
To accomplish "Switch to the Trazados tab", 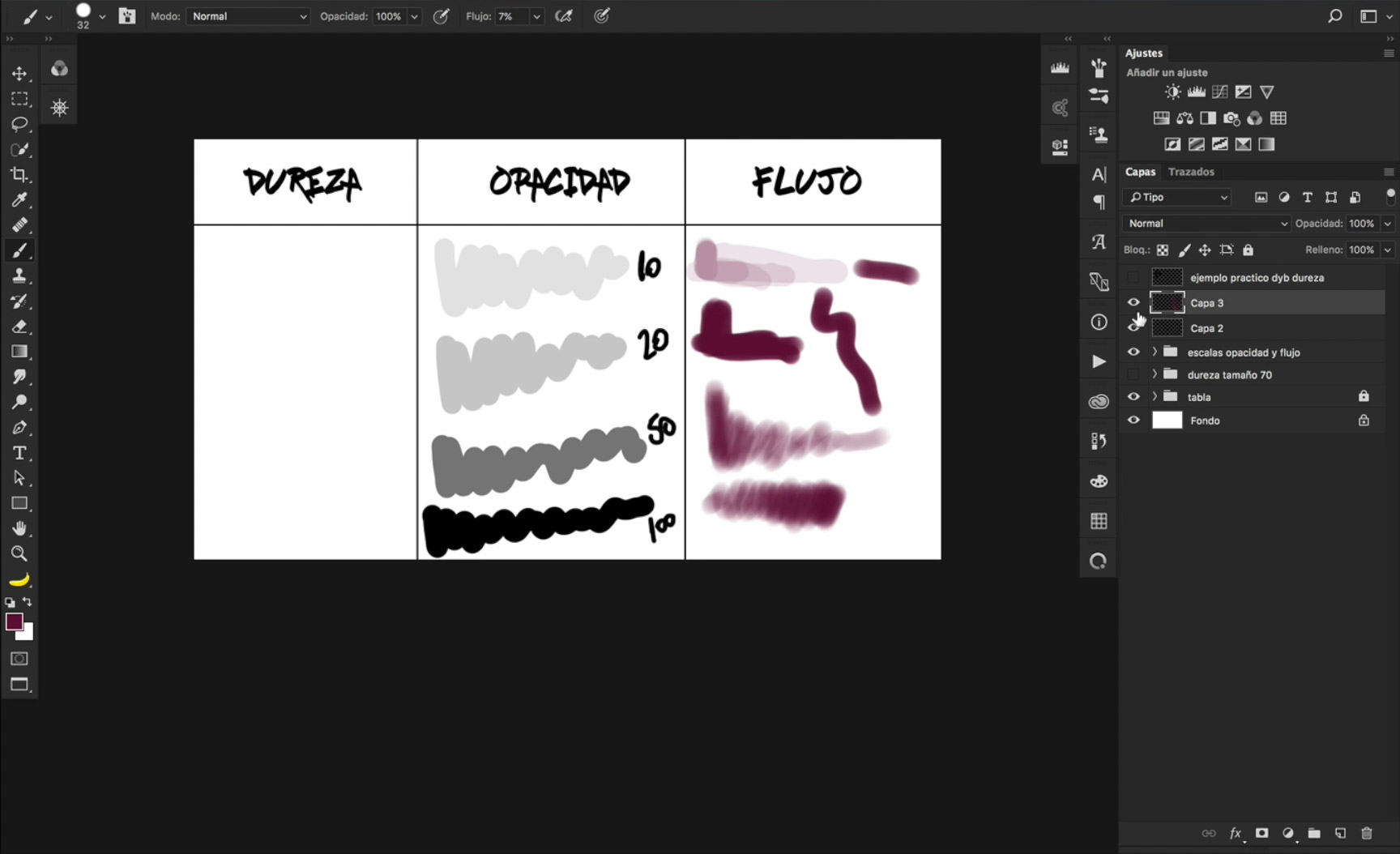I will coord(1191,172).
